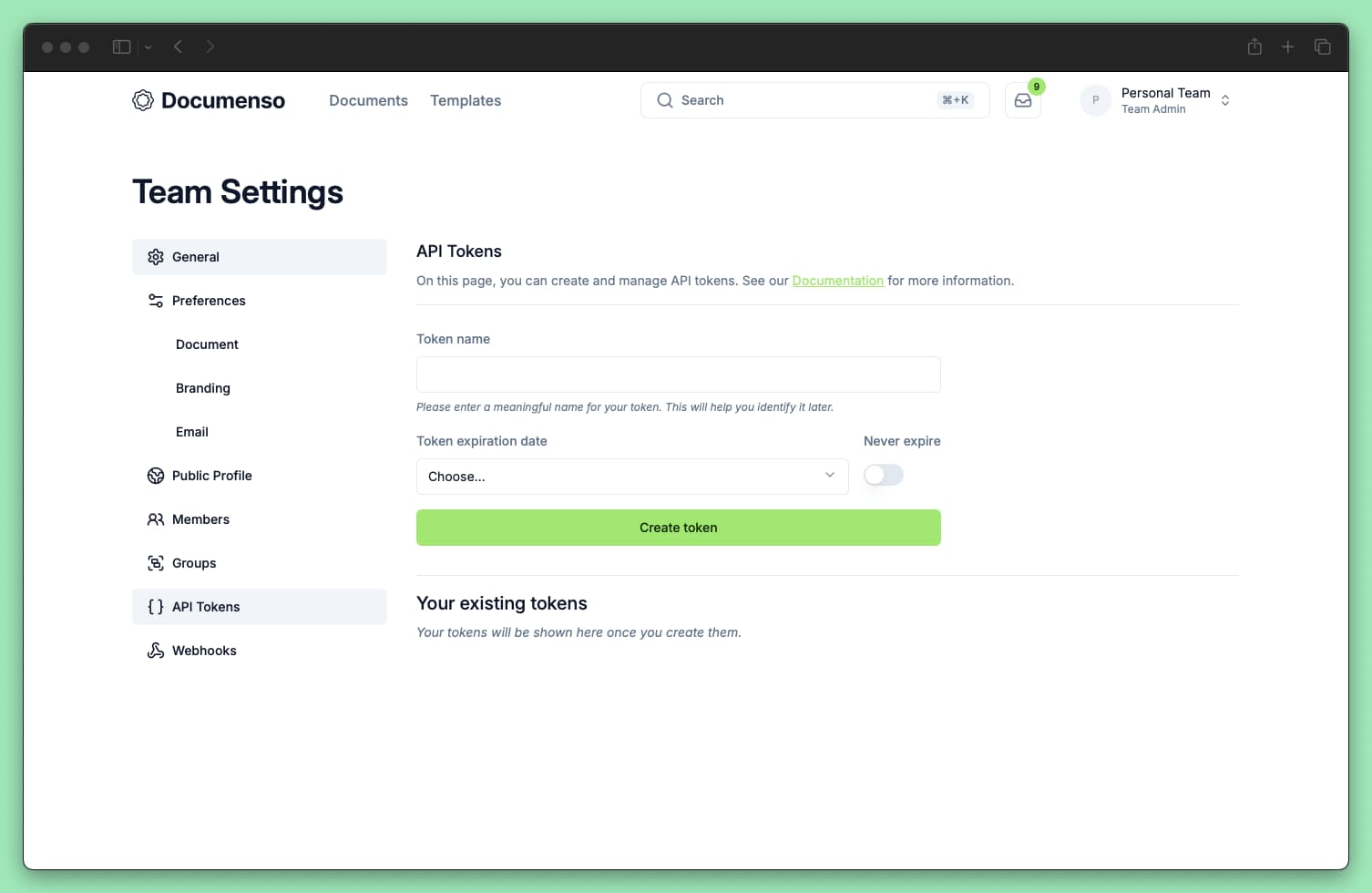Viewport: 1372px width, 893px height.
Task: Select the Members people icon
Action: pyautogui.click(x=155, y=518)
